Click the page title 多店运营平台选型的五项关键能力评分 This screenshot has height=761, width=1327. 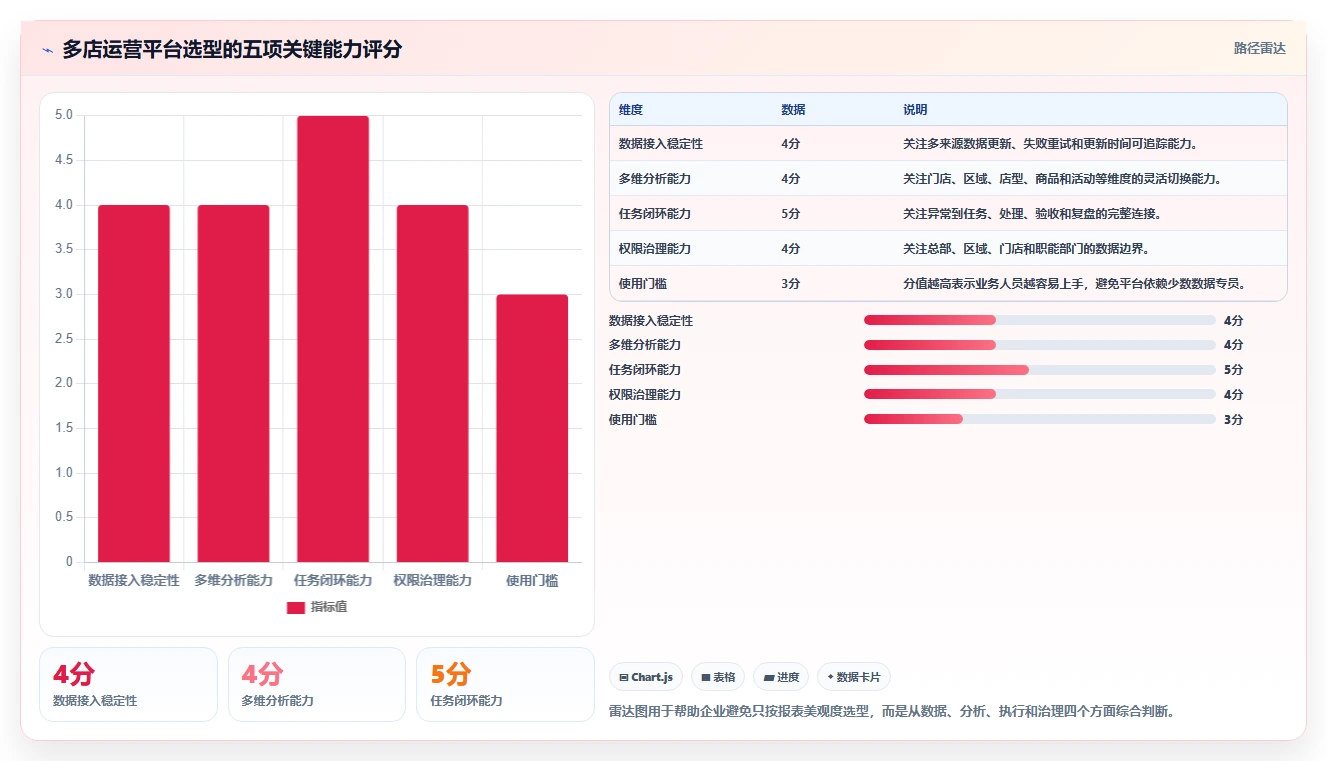(232, 49)
